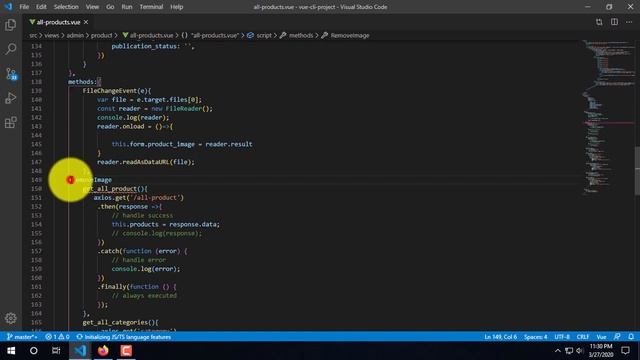
Task: Open the Terminal menu
Action: coord(151,7)
